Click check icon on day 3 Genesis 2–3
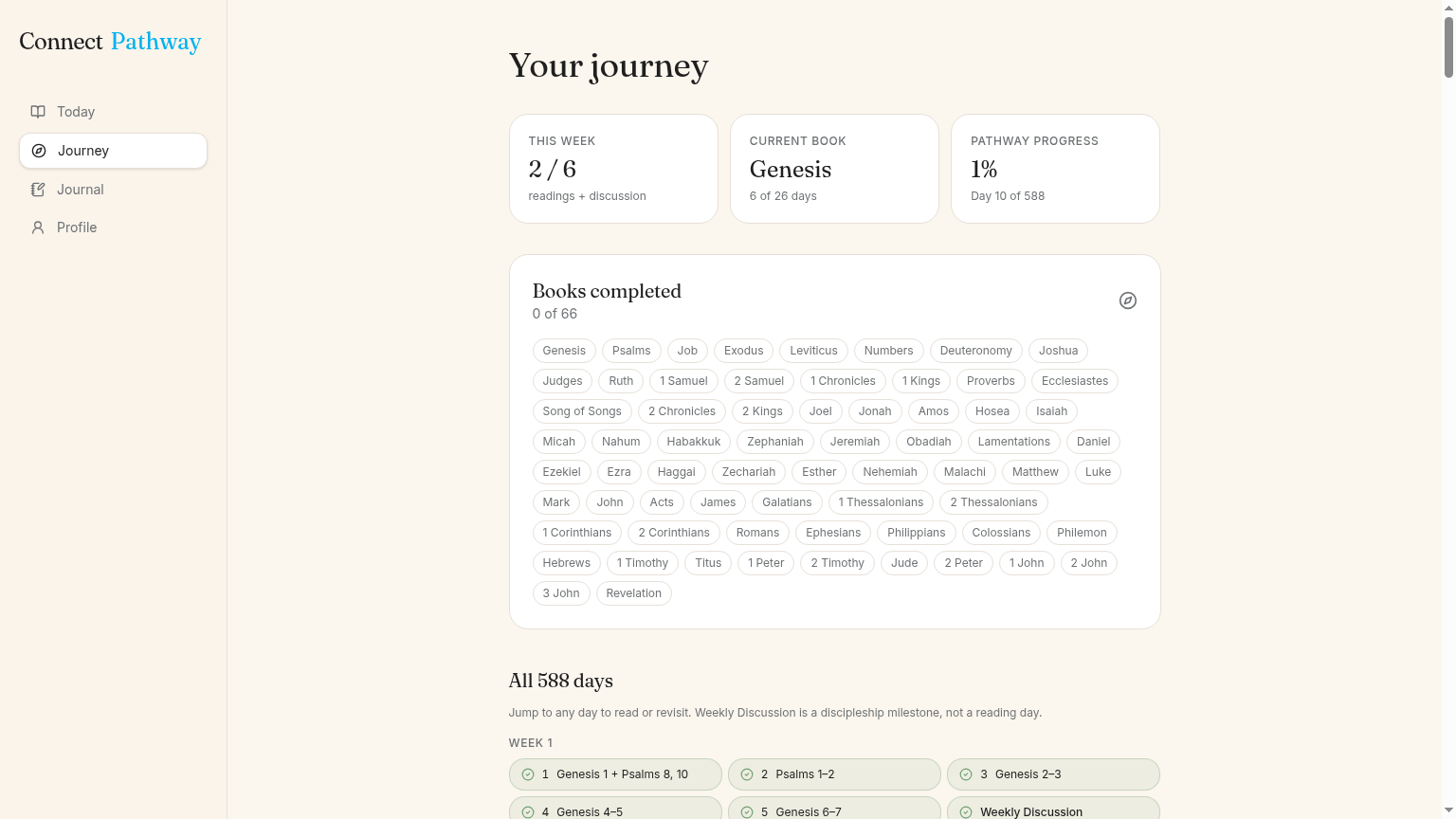 [x=966, y=774]
